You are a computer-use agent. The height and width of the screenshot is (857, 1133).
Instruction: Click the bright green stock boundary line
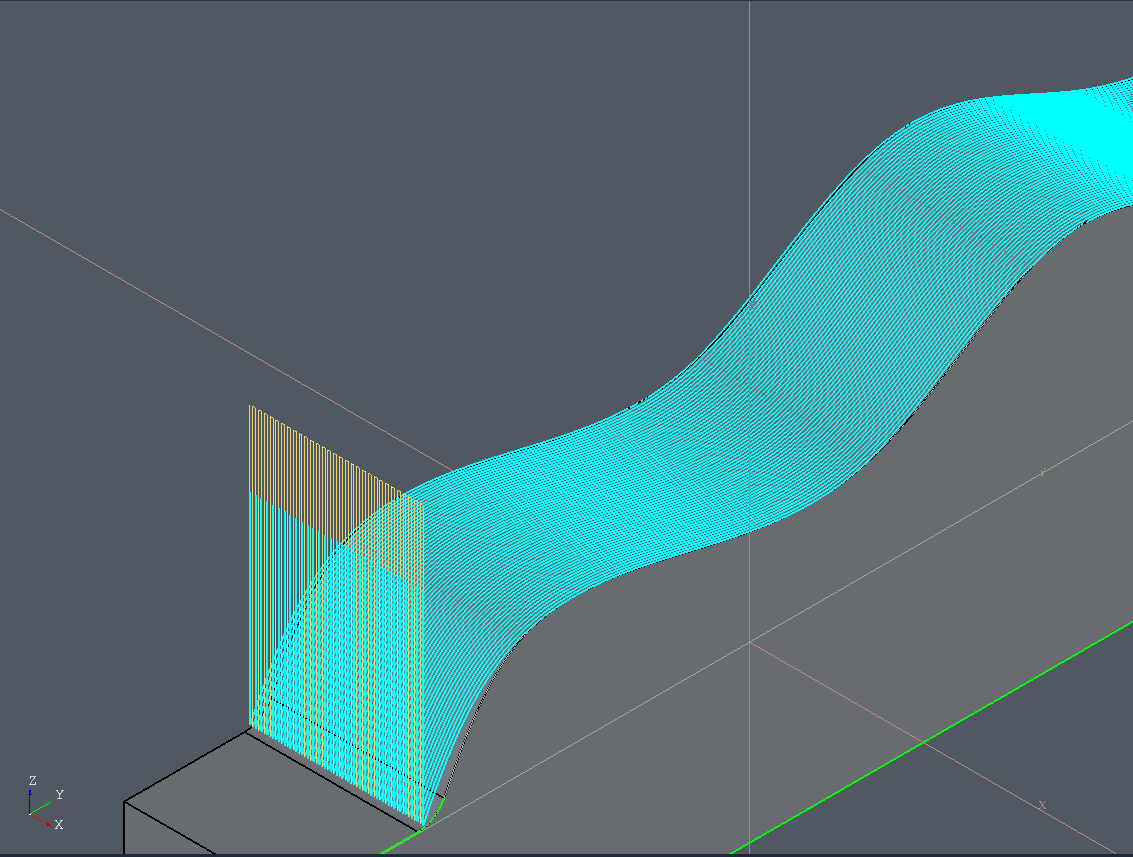coord(932,737)
